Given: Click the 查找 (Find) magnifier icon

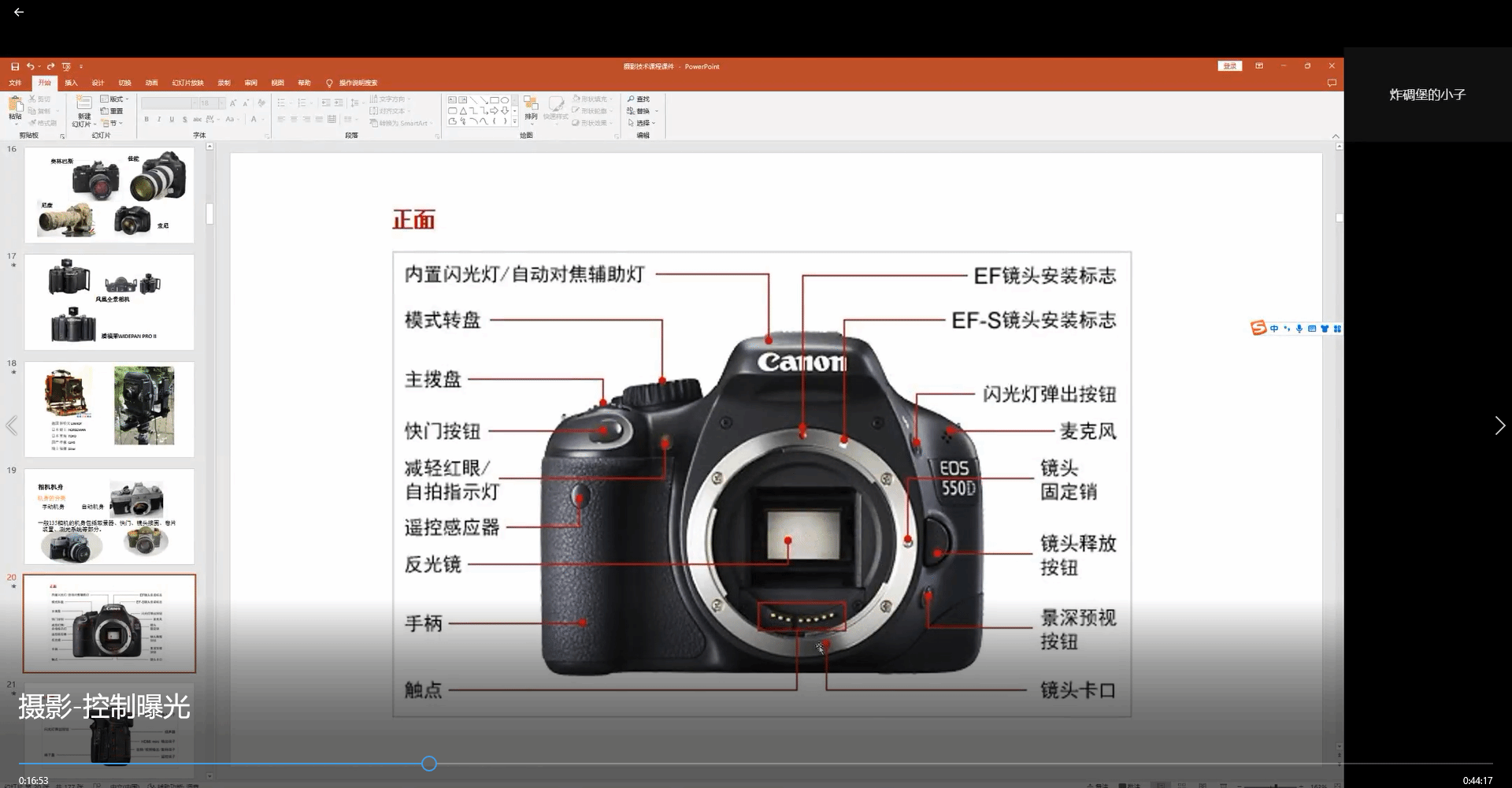Looking at the screenshot, I should click(x=631, y=99).
